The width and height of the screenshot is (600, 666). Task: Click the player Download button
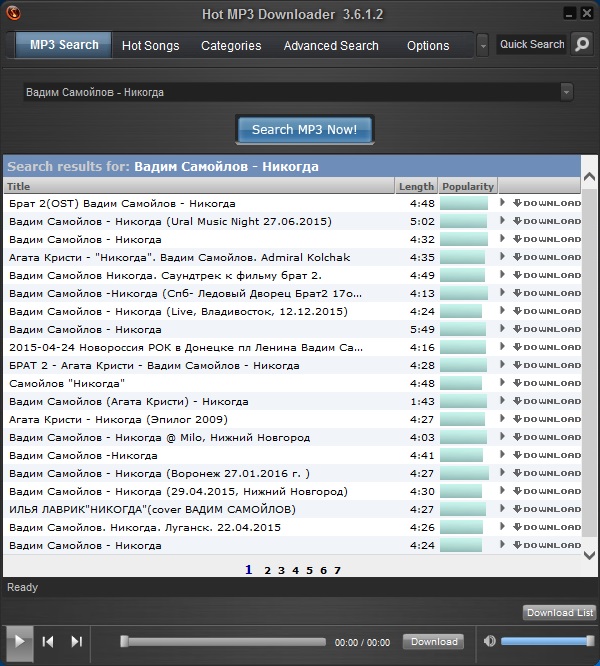coord(434,641)
